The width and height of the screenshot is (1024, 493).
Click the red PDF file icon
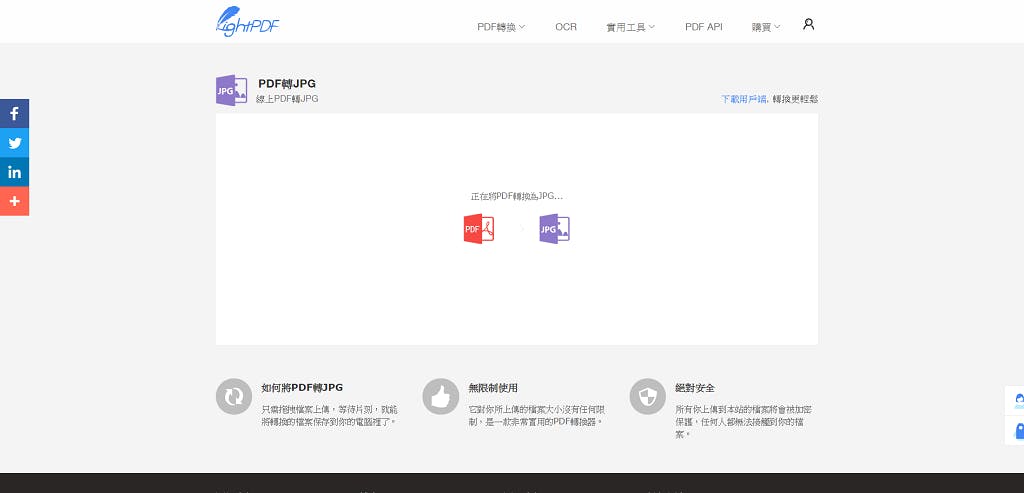[x=479, y=229]
